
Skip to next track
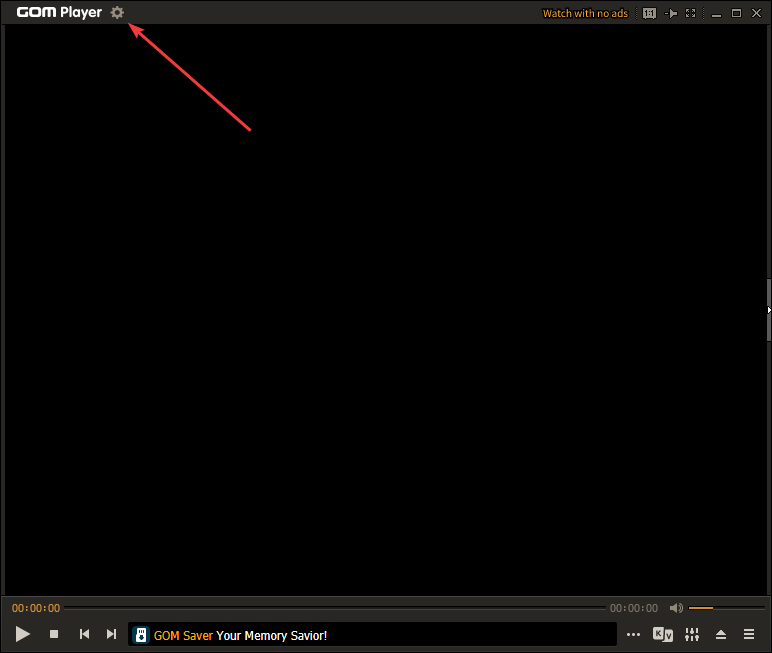click(x=111, y=634)
